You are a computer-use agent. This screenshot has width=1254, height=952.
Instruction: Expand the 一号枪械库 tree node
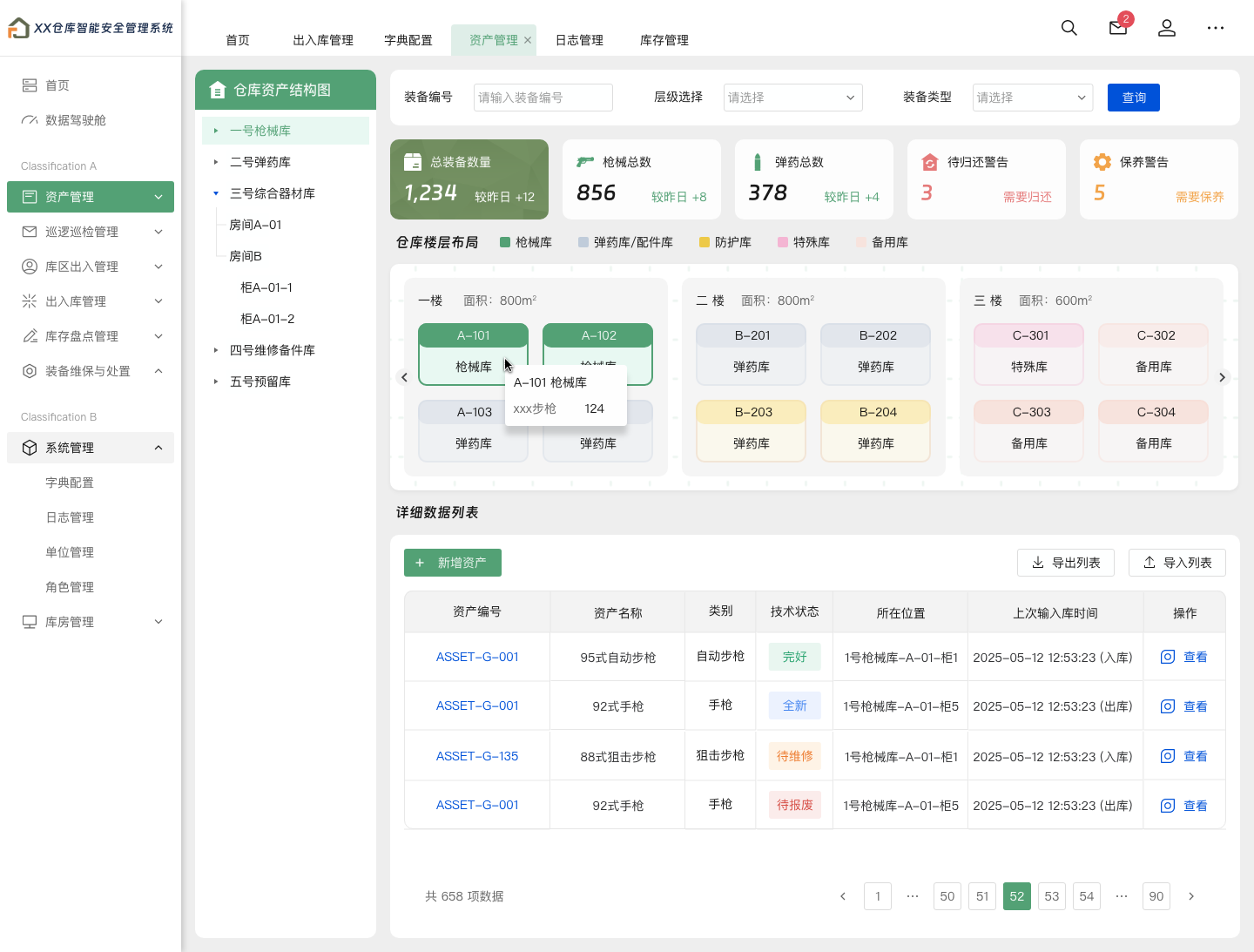pyautogui.click(x=216, y=131)
